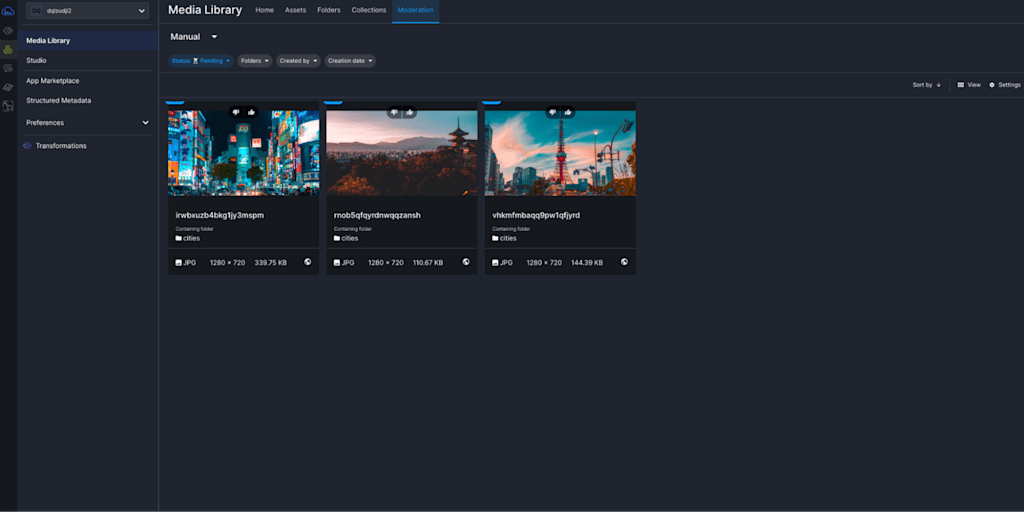Switch to the Folders tab
Screen dimensions: 1024x512
328,10
